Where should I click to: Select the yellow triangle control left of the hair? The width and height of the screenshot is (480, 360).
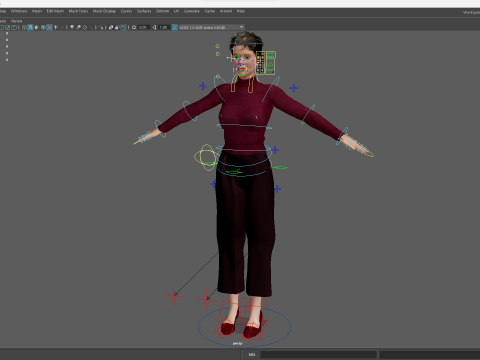click(217, 46)
